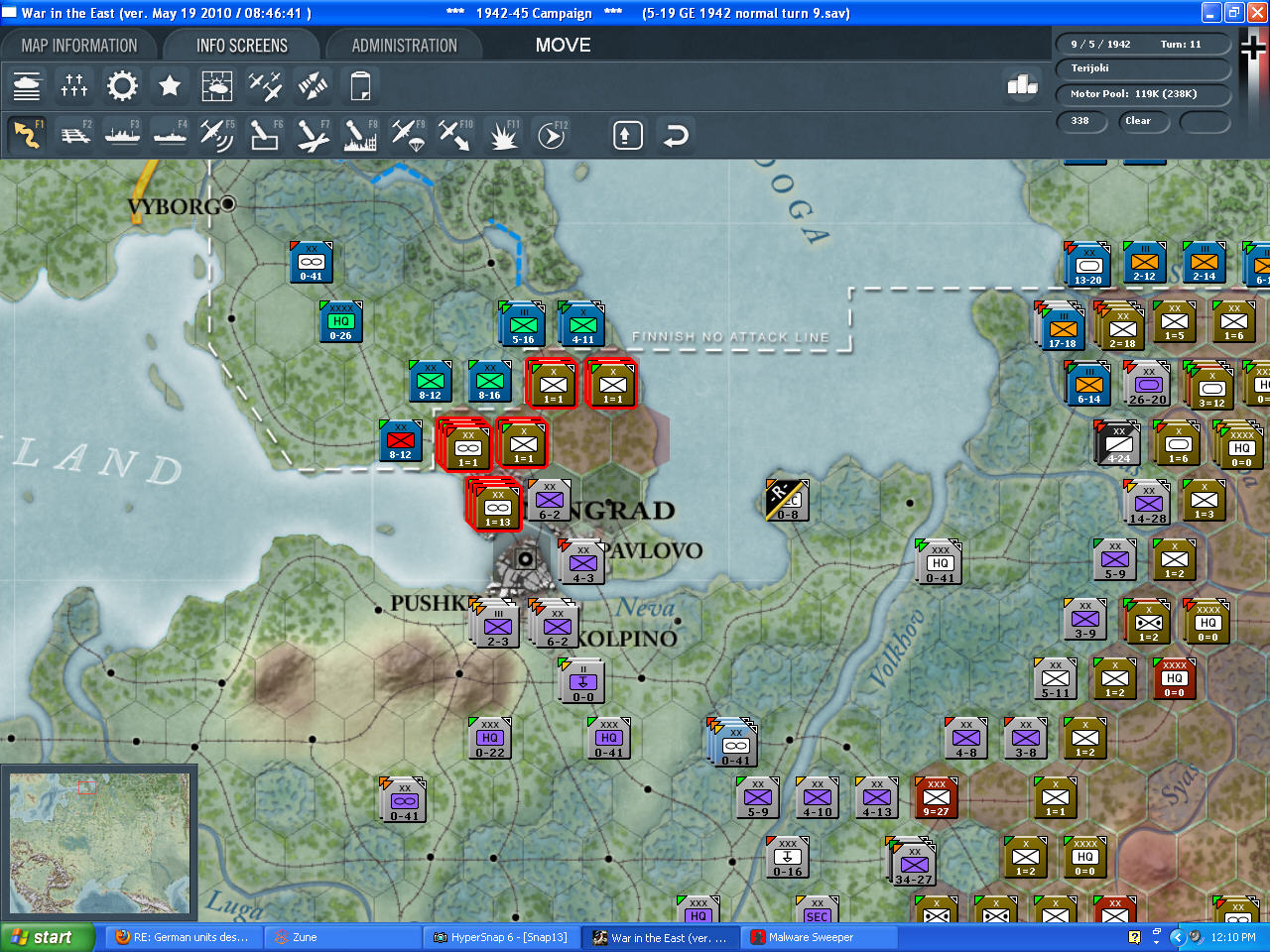Switch to the Administration tab

click(x=405, y=46)
